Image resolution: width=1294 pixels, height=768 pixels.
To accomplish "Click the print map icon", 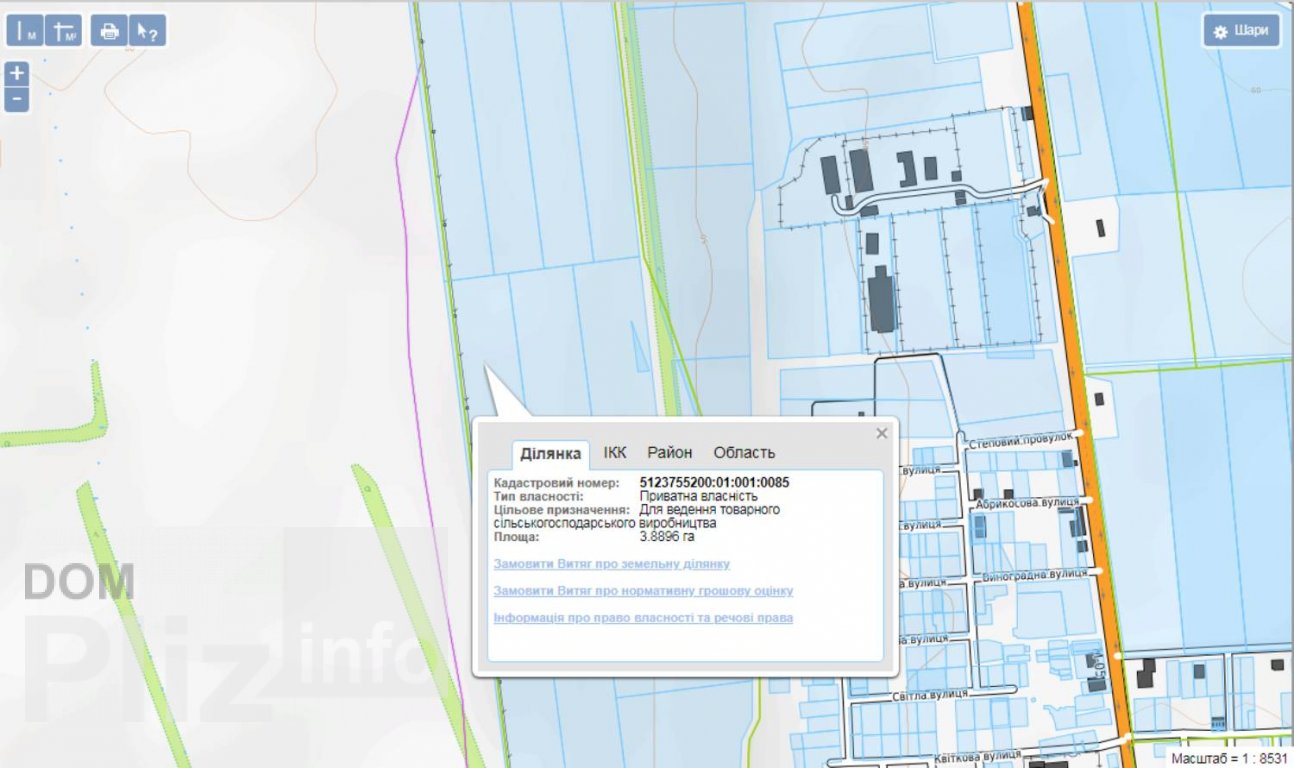I will 109,31.
